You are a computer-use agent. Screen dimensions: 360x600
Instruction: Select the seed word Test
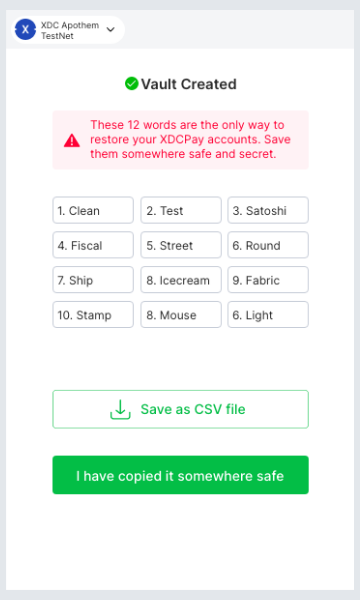point(181,210)
